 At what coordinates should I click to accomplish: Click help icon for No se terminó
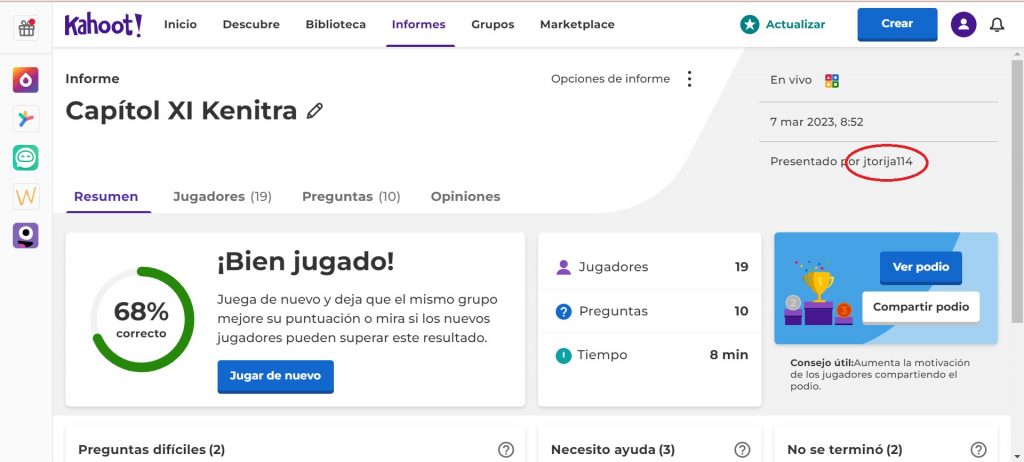click(978, 450)
